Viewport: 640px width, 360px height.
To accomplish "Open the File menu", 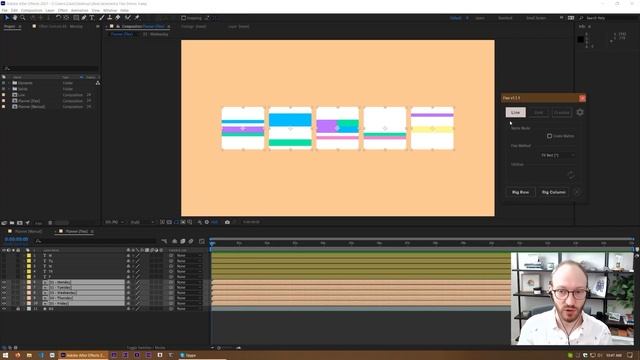I will [x=4, y=10].
